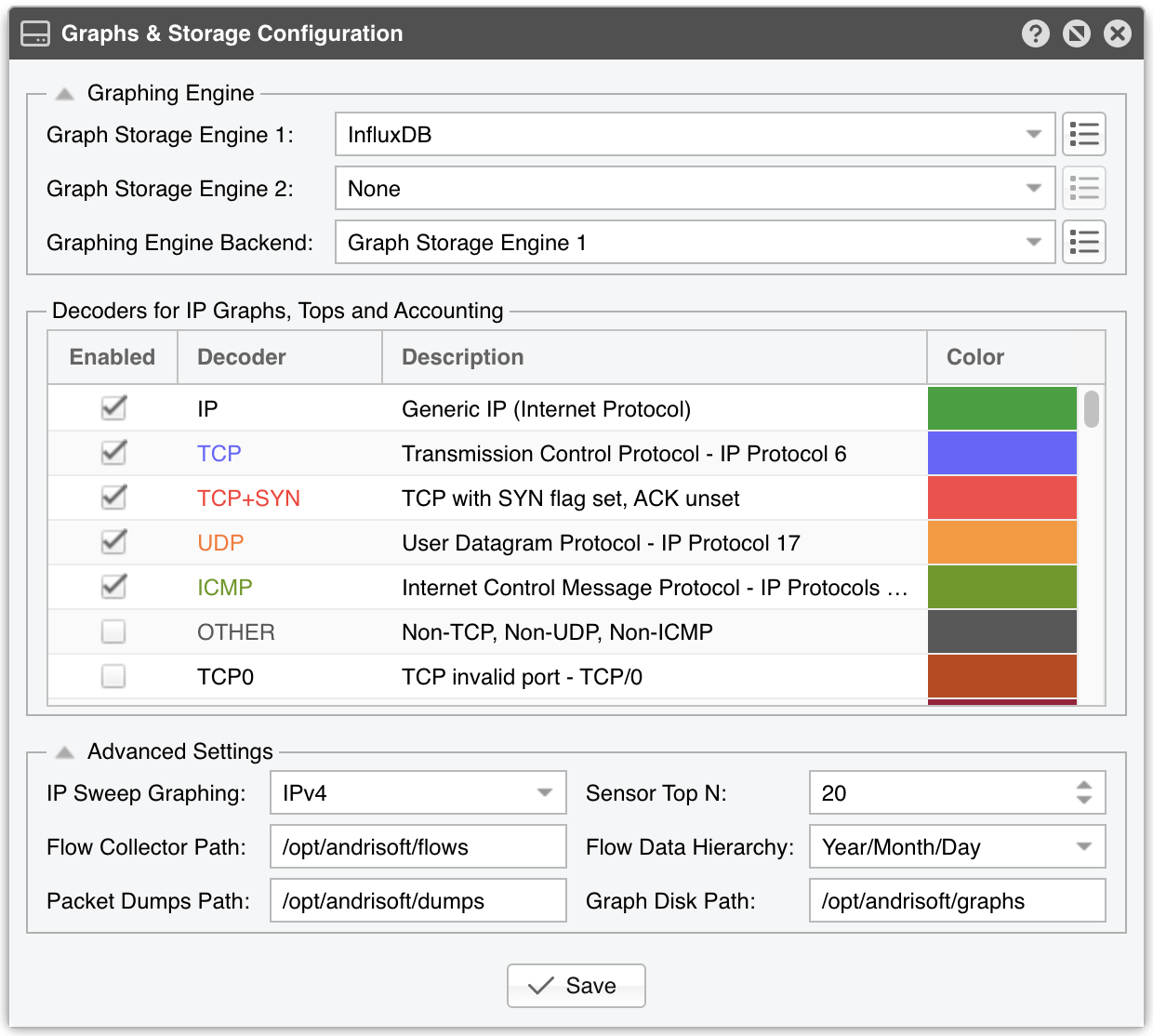Sort by the Decoder column header
Image resolution: width=1153 pixels, height=1036 pixels.
280,357
